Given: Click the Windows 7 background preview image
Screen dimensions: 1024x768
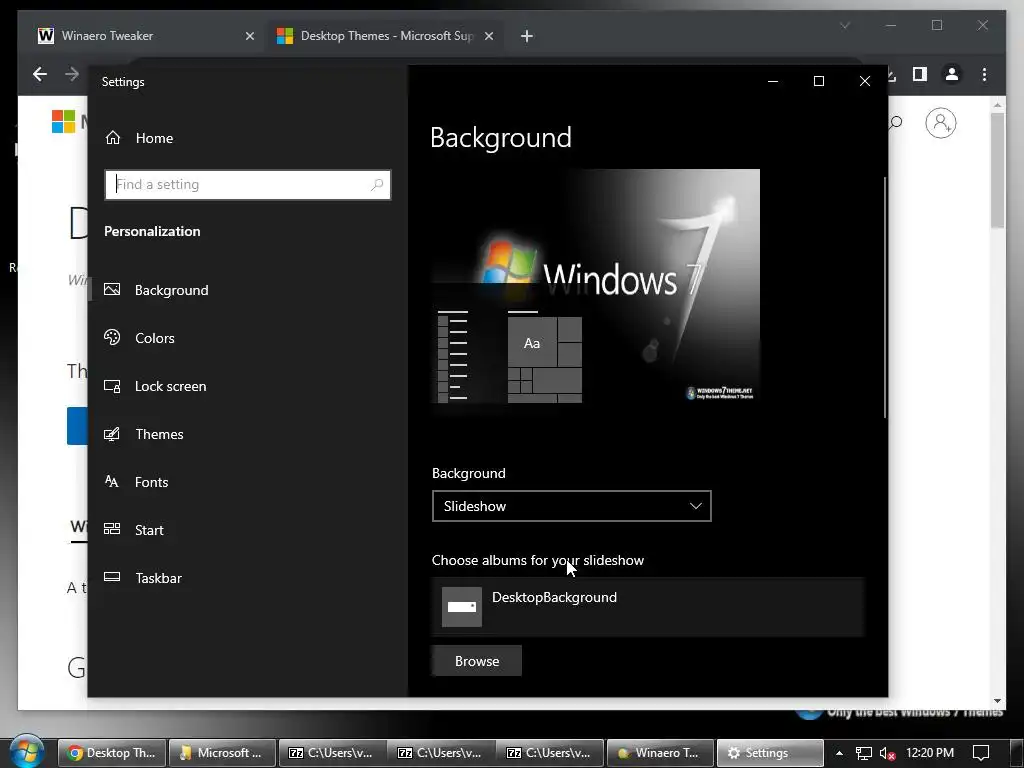Looking at the screenshot, I should click(596, 286).
